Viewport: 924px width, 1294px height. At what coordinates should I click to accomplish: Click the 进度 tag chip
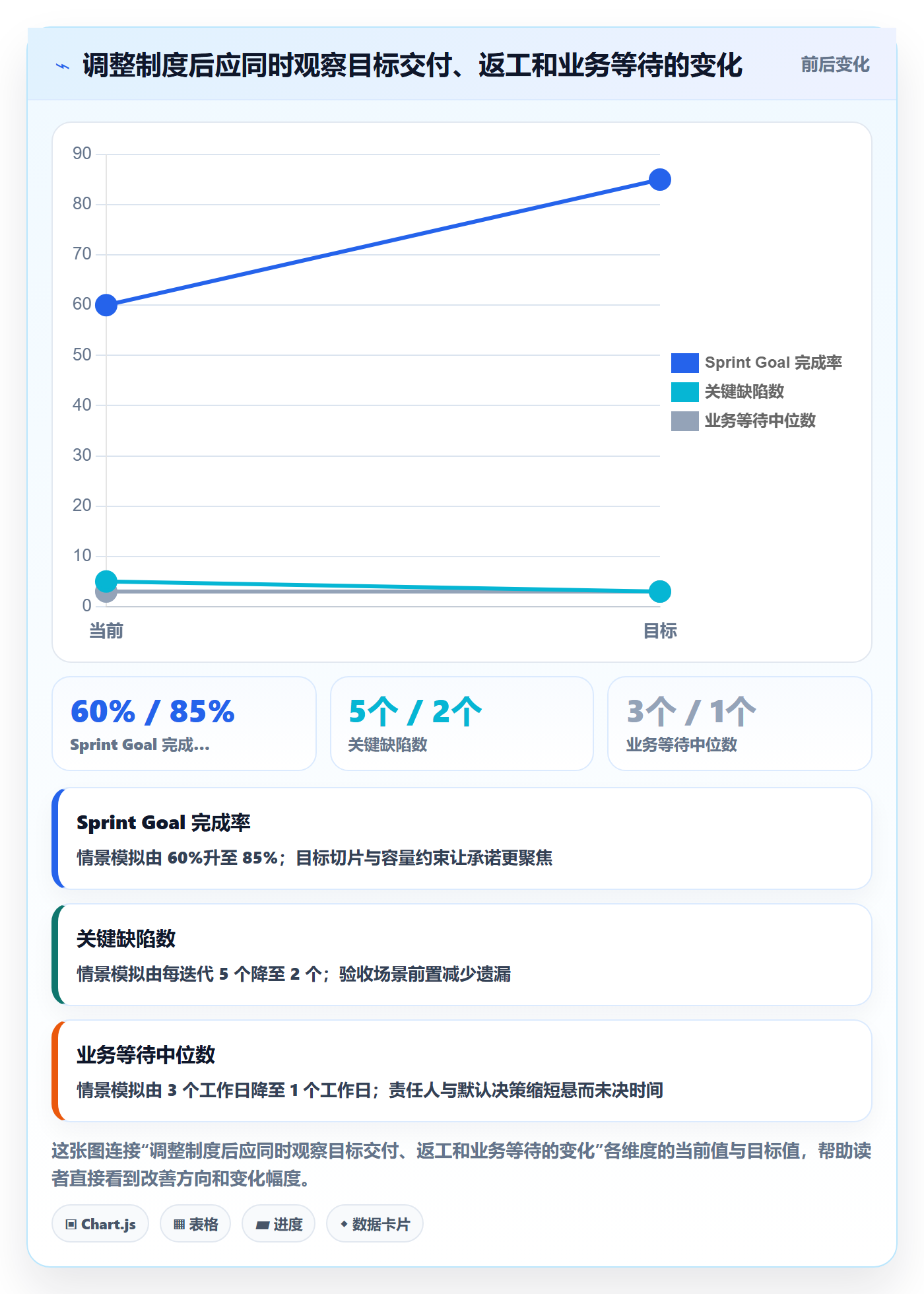(x=279, y=1224)
